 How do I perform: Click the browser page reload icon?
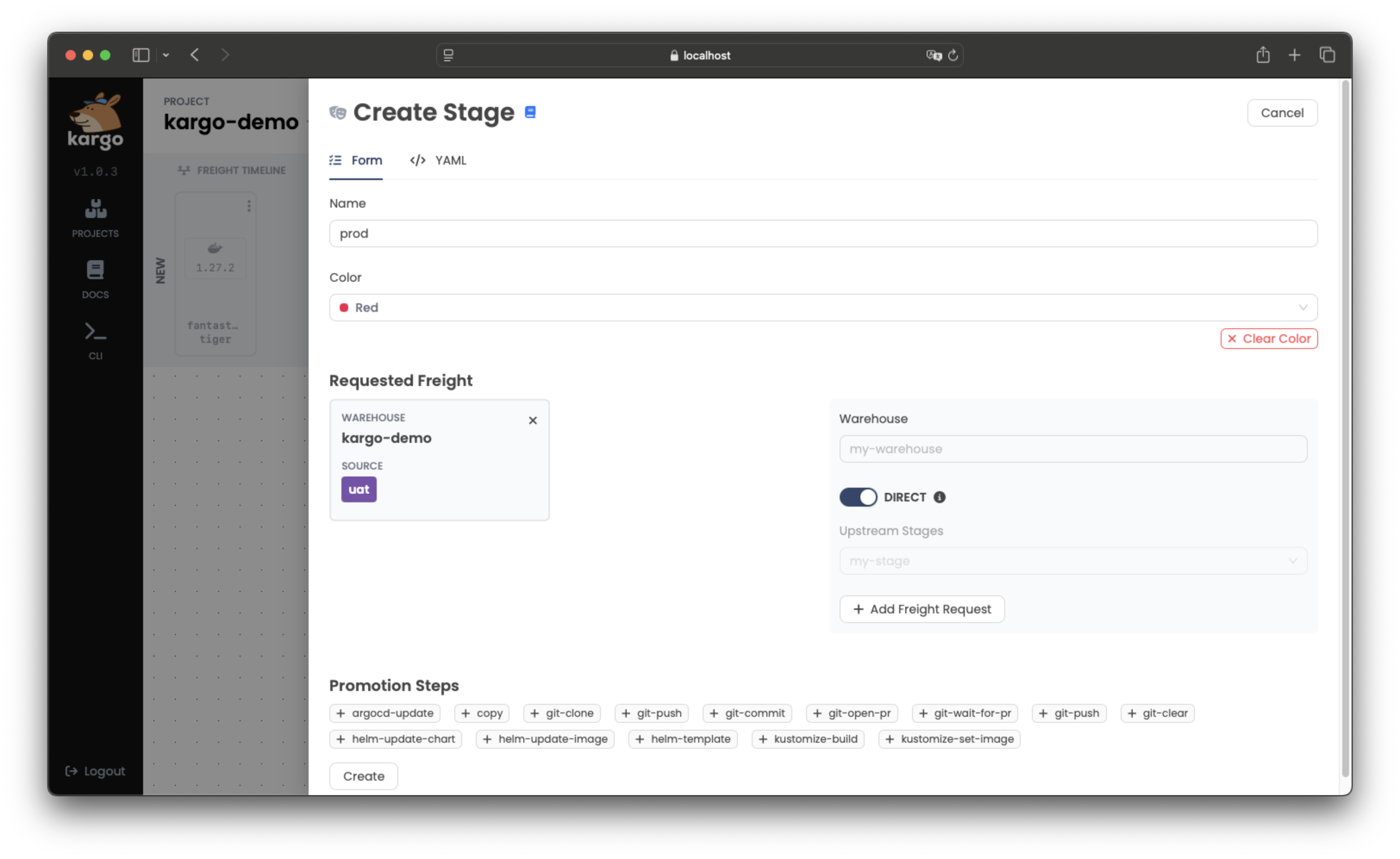953,55
